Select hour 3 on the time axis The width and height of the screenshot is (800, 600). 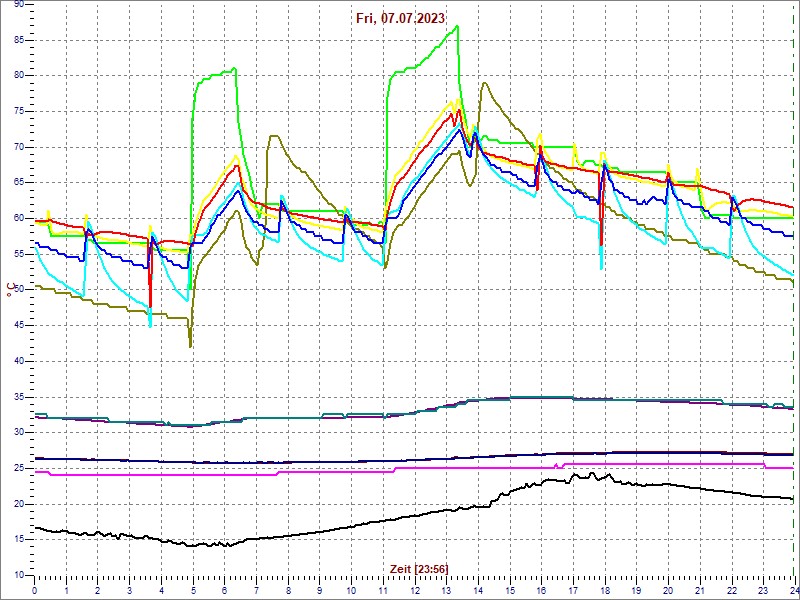[x=130, y=590]
